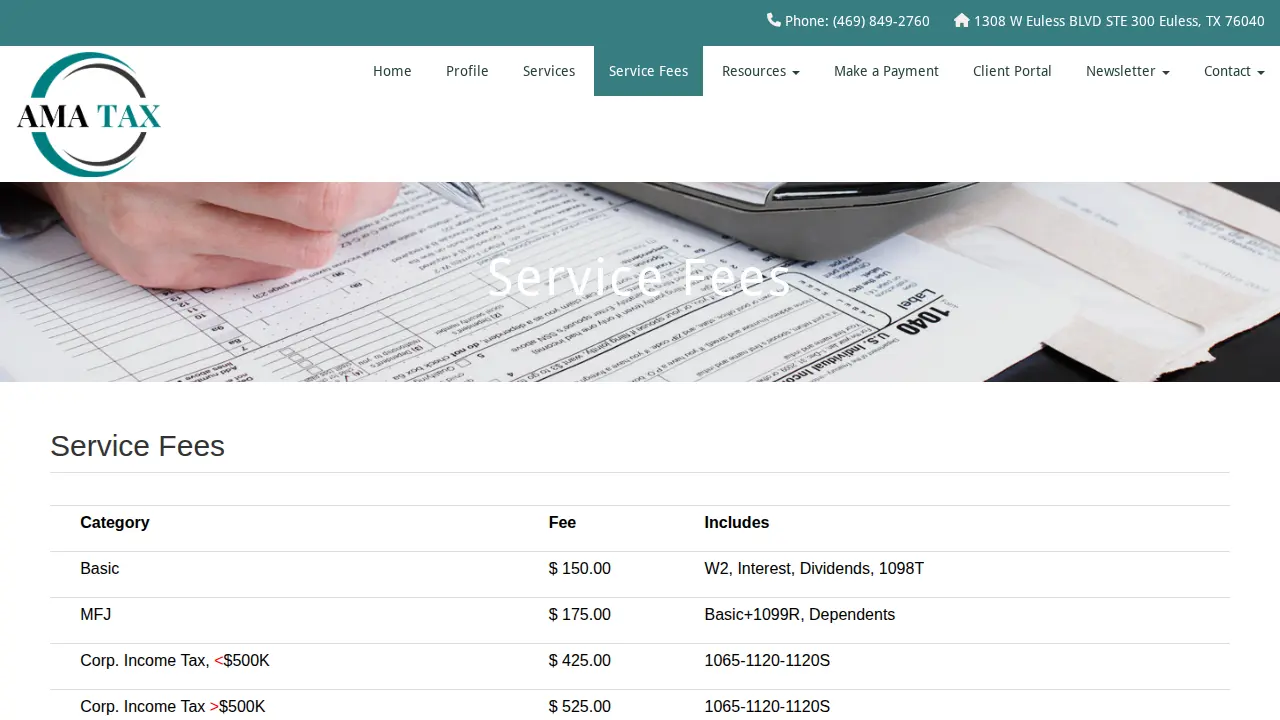Expand the Resources dropdown
The image size is (1280, 720).
761,71
